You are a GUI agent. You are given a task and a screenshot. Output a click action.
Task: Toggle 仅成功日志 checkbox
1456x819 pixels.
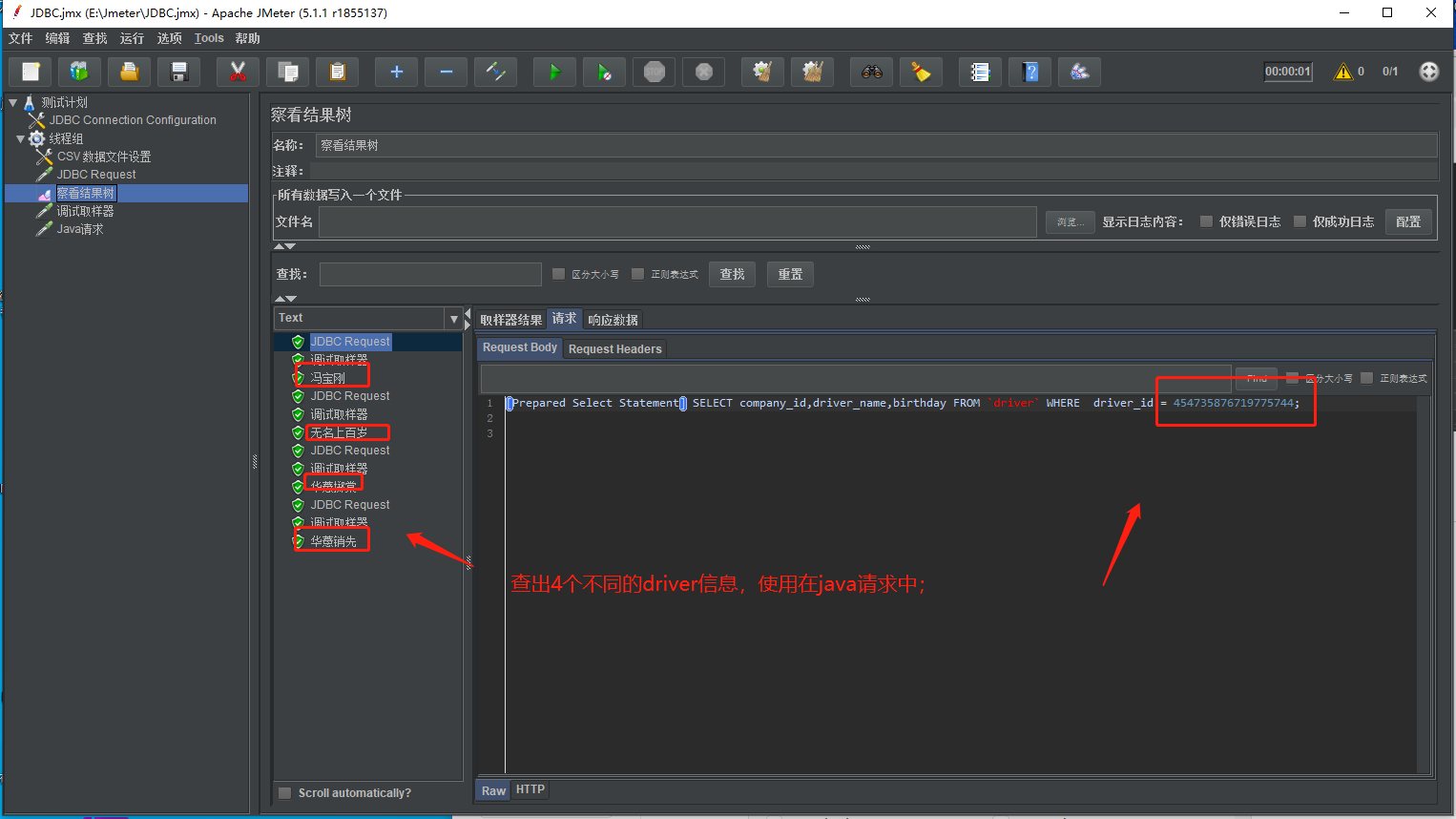1300,221
